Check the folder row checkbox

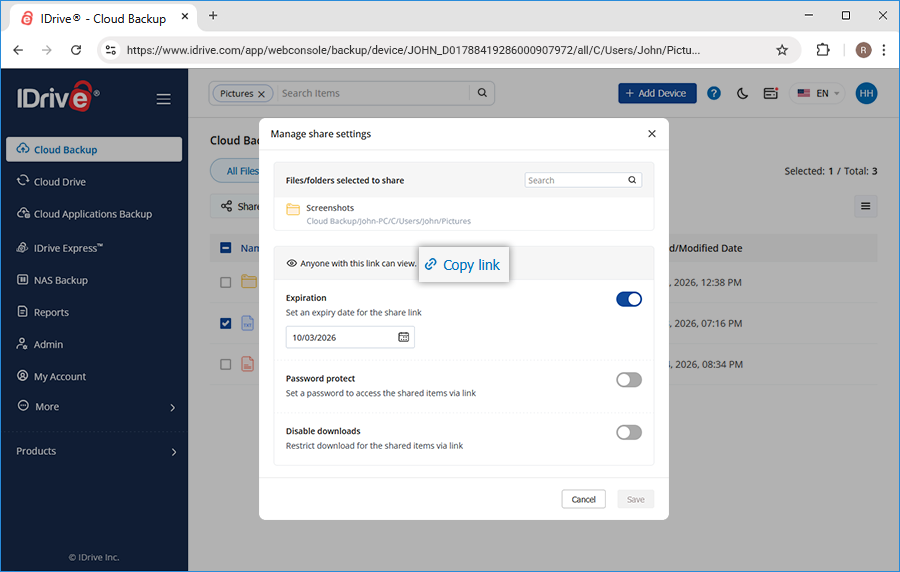click(x=226, y=282)
